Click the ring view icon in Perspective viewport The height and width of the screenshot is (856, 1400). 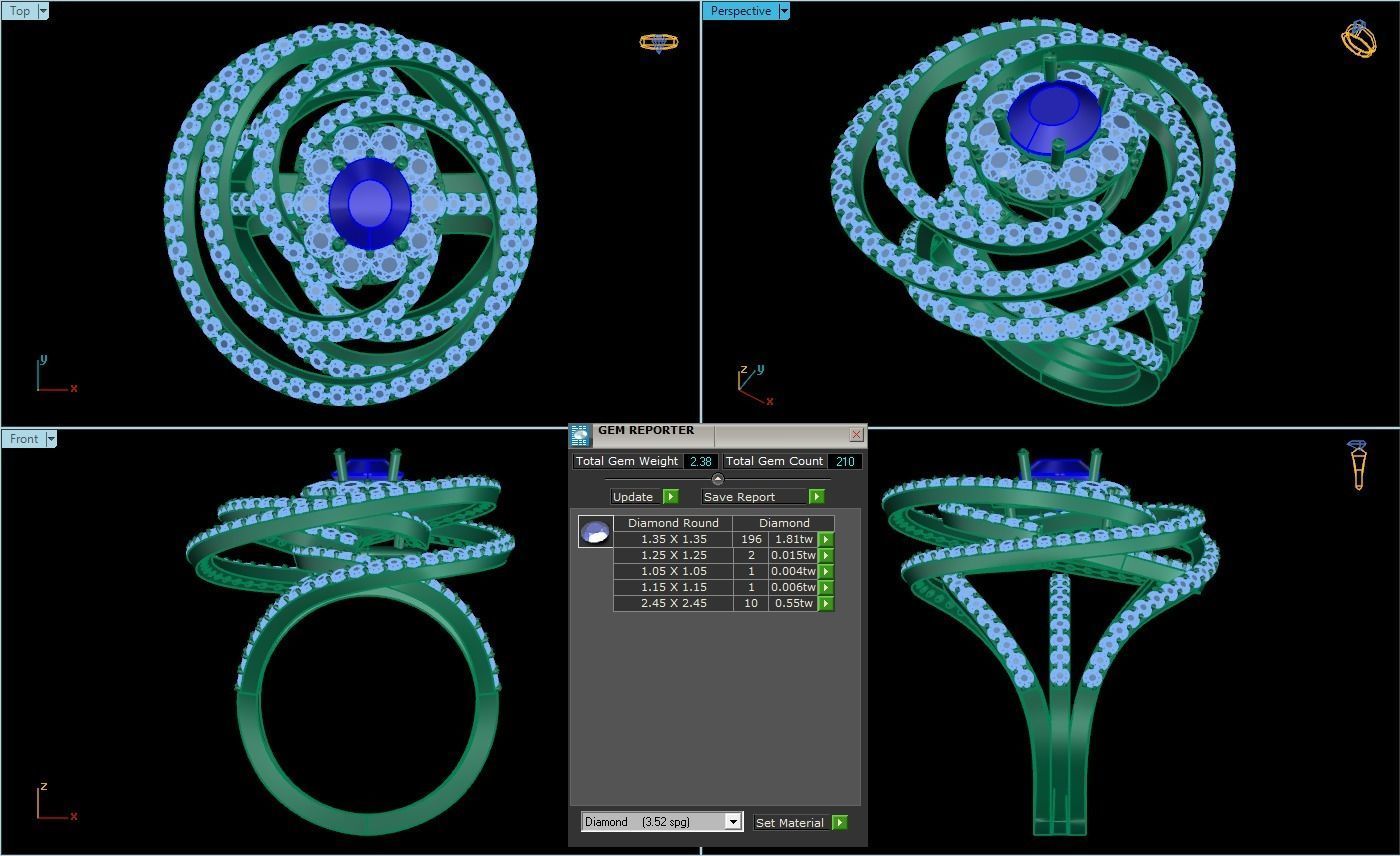[x=1359, y=39]
